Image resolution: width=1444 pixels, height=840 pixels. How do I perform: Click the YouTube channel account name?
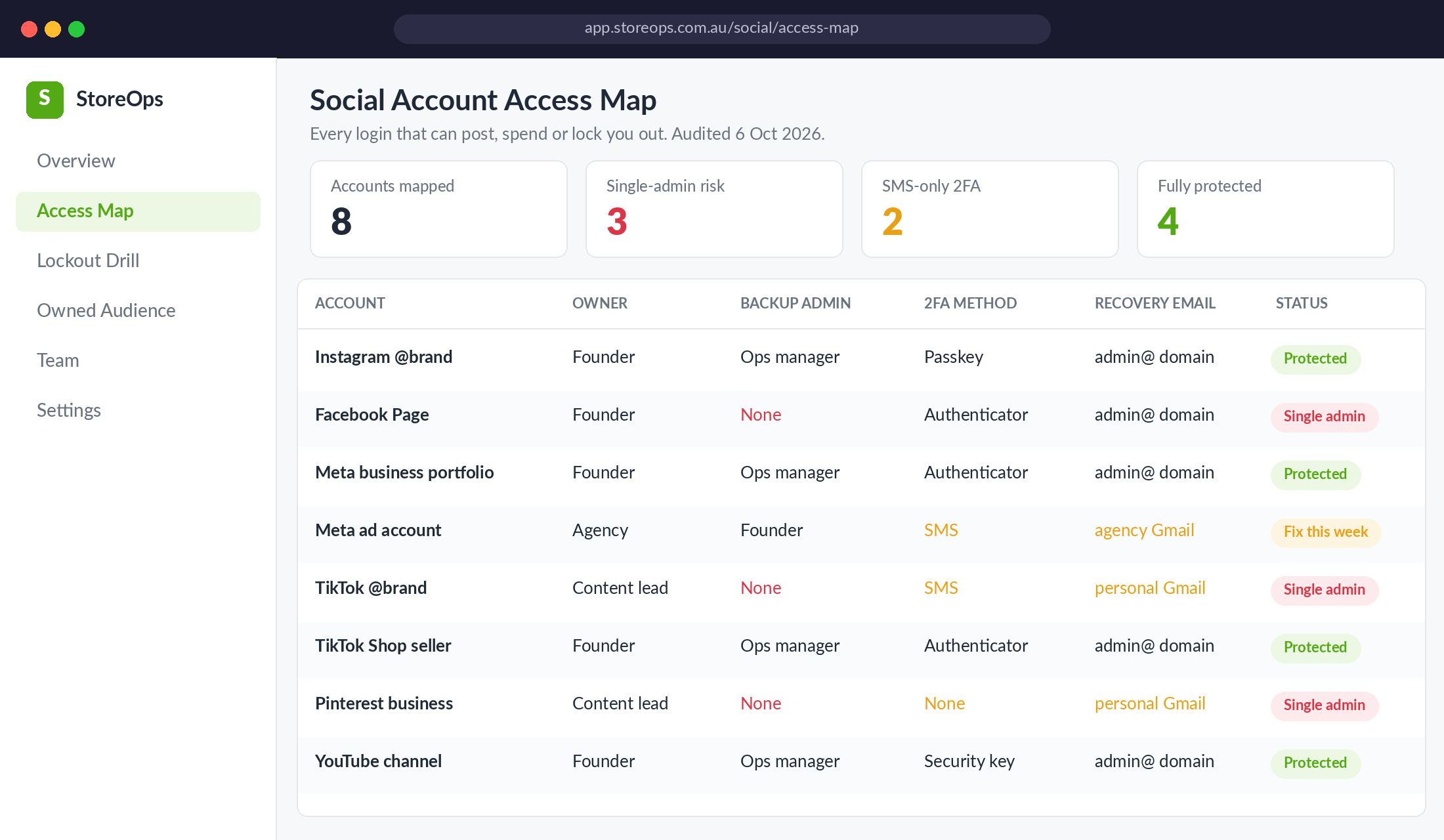click(x=378, y=761)
